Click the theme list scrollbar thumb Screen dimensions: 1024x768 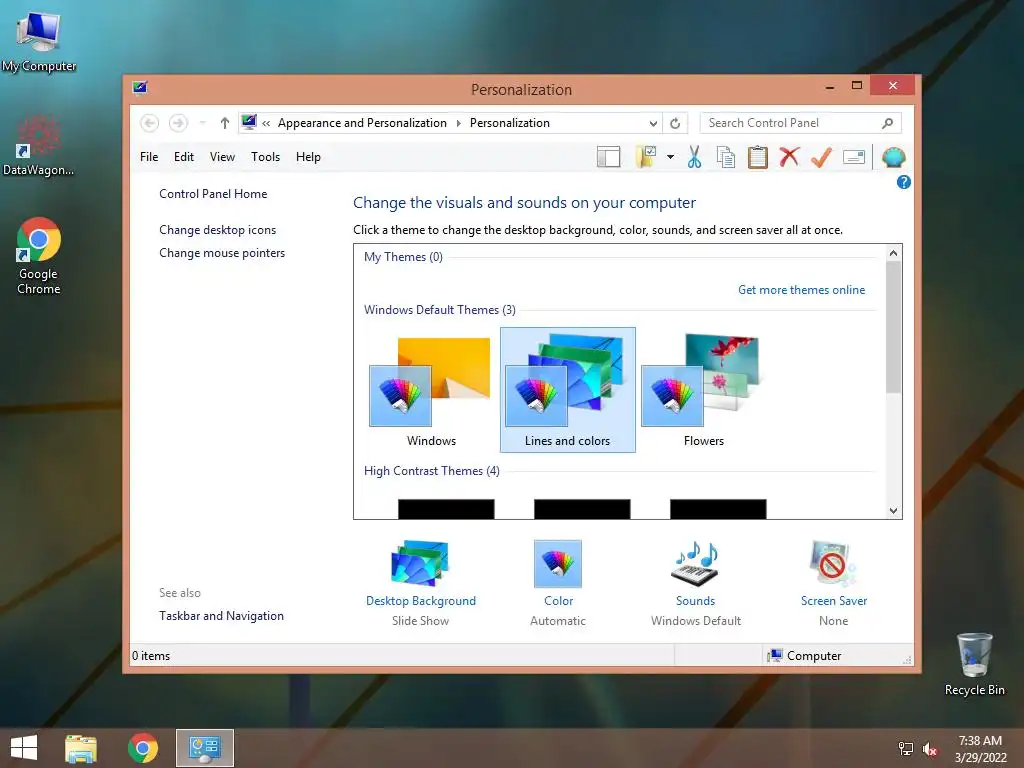coord(893,327)
